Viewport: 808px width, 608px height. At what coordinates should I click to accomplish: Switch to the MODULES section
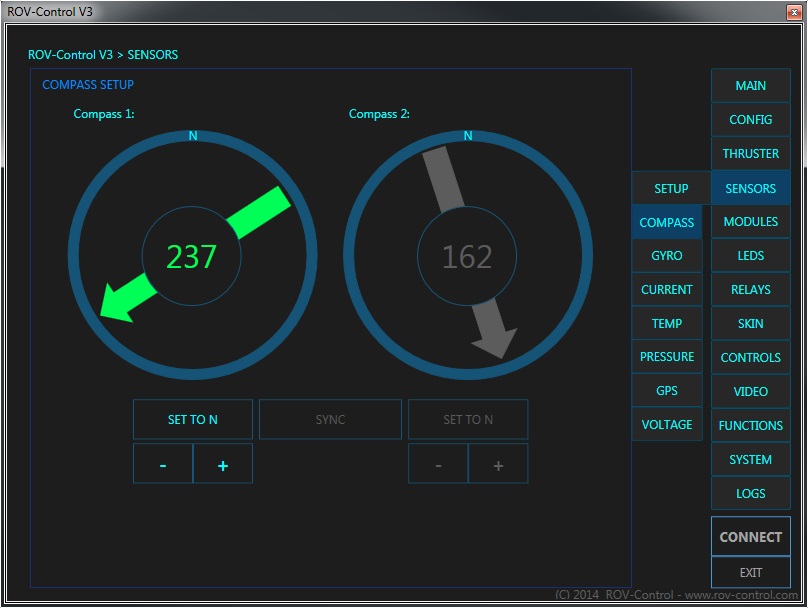tap(750, 221)
